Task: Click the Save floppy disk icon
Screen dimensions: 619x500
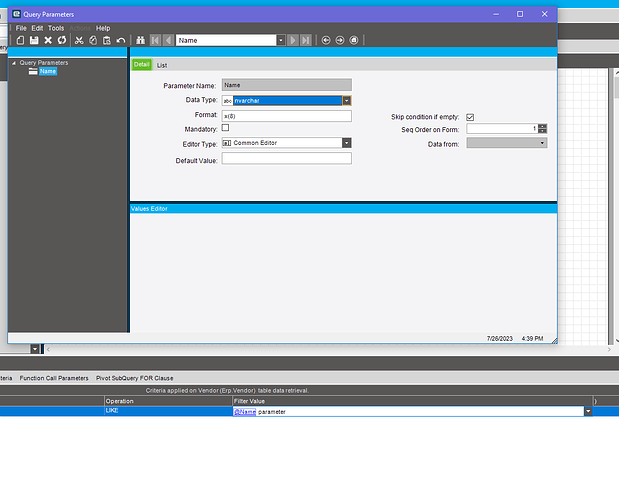Action: pos(34,40)
